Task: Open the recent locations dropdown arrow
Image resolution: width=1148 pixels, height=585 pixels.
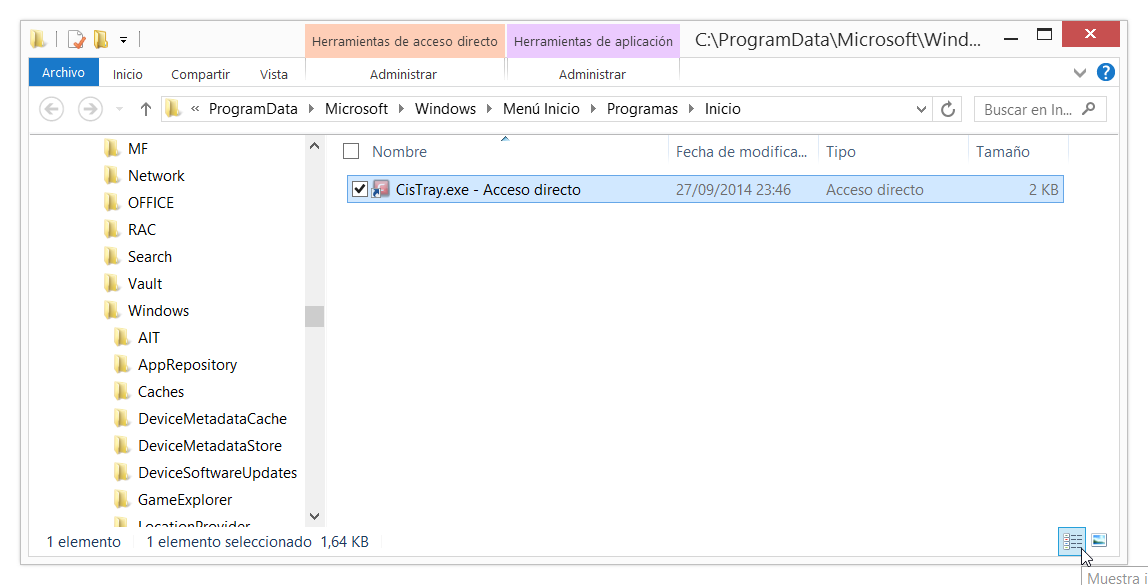Action: pyautogui.click(x=119, y=110)
